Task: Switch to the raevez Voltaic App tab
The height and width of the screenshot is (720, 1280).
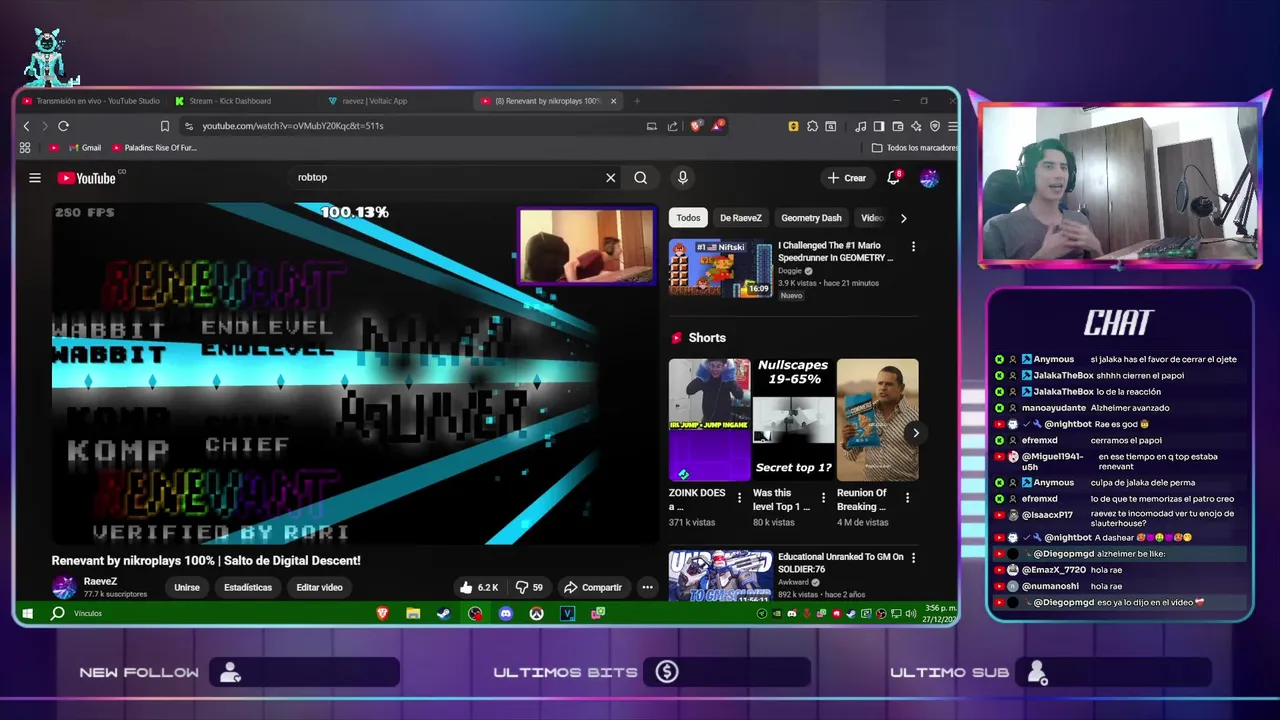Action: [374, 101]
